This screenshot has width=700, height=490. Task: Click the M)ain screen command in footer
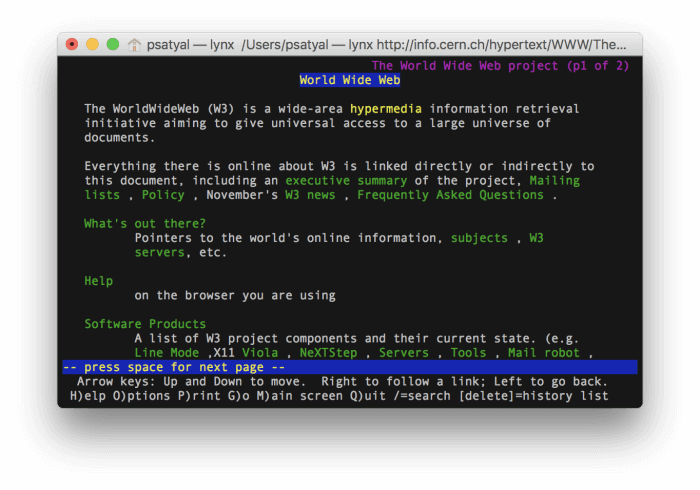299,396
